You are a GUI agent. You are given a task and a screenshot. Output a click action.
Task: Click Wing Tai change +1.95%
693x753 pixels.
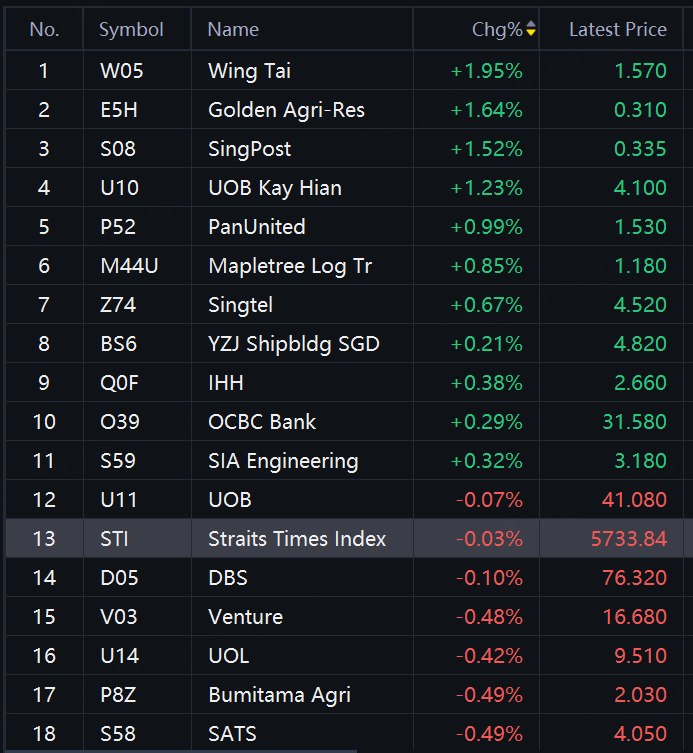486,71
